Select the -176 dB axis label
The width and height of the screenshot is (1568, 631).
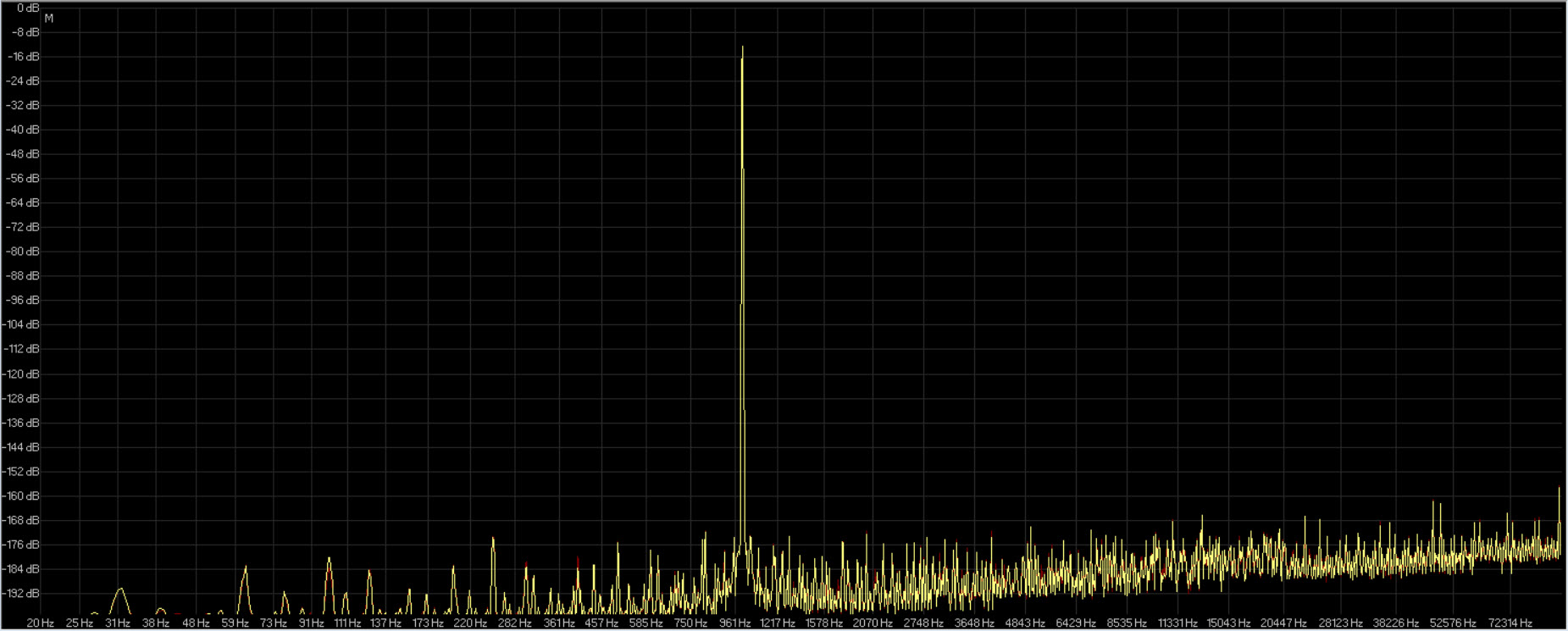[21, 545]
